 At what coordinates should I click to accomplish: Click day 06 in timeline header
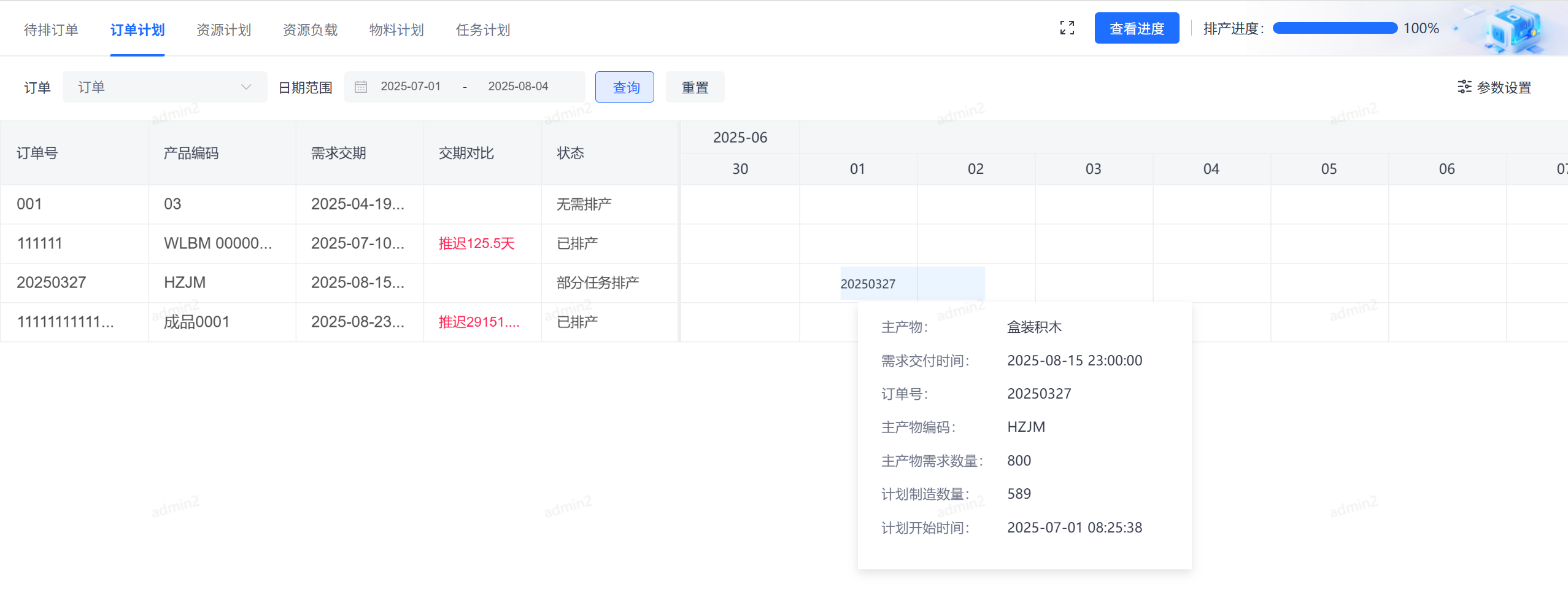pyautogui.click(x=1447, y=169)
